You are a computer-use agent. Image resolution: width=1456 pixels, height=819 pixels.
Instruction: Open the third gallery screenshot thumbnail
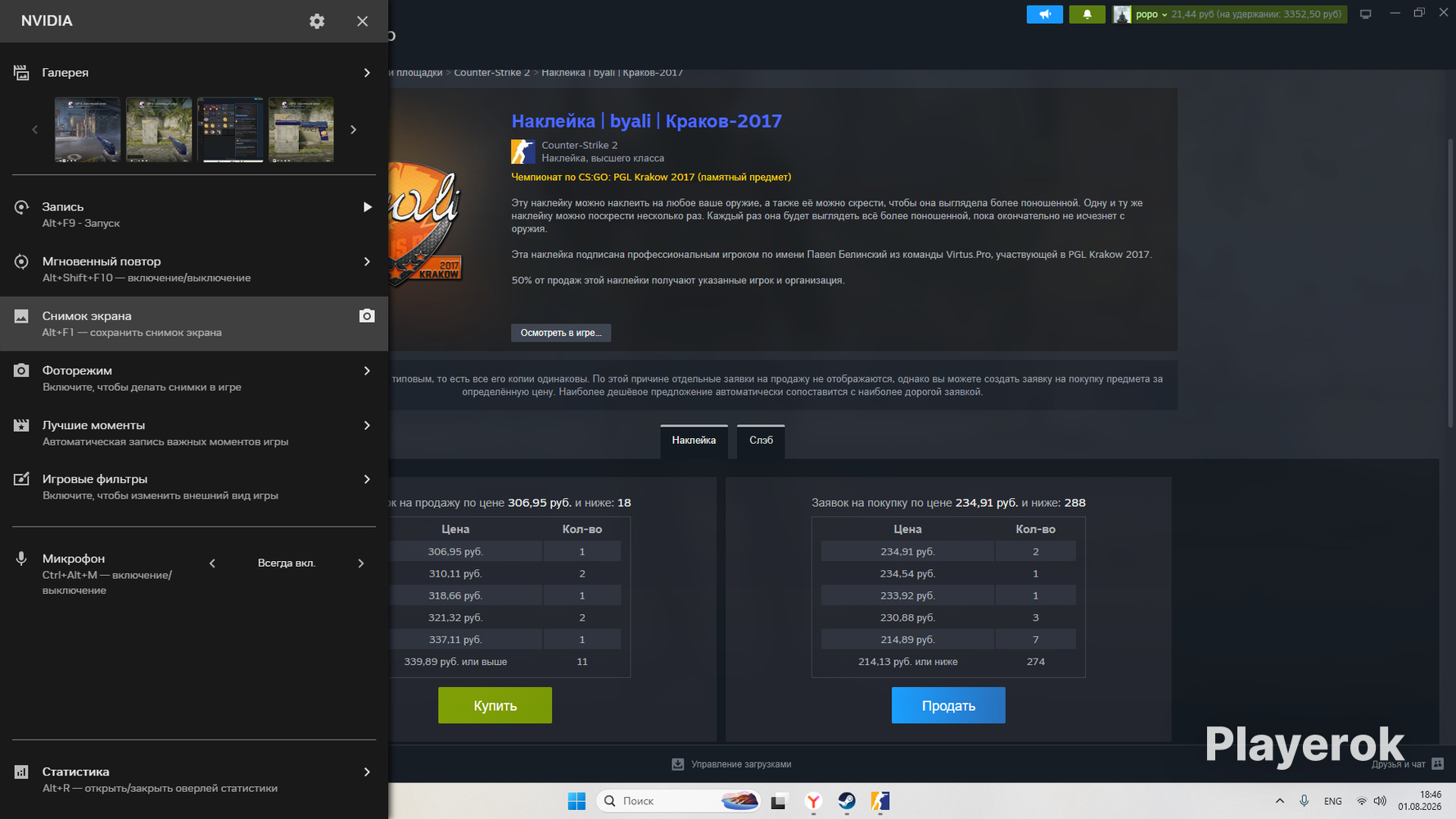click(x=230, y=129)
